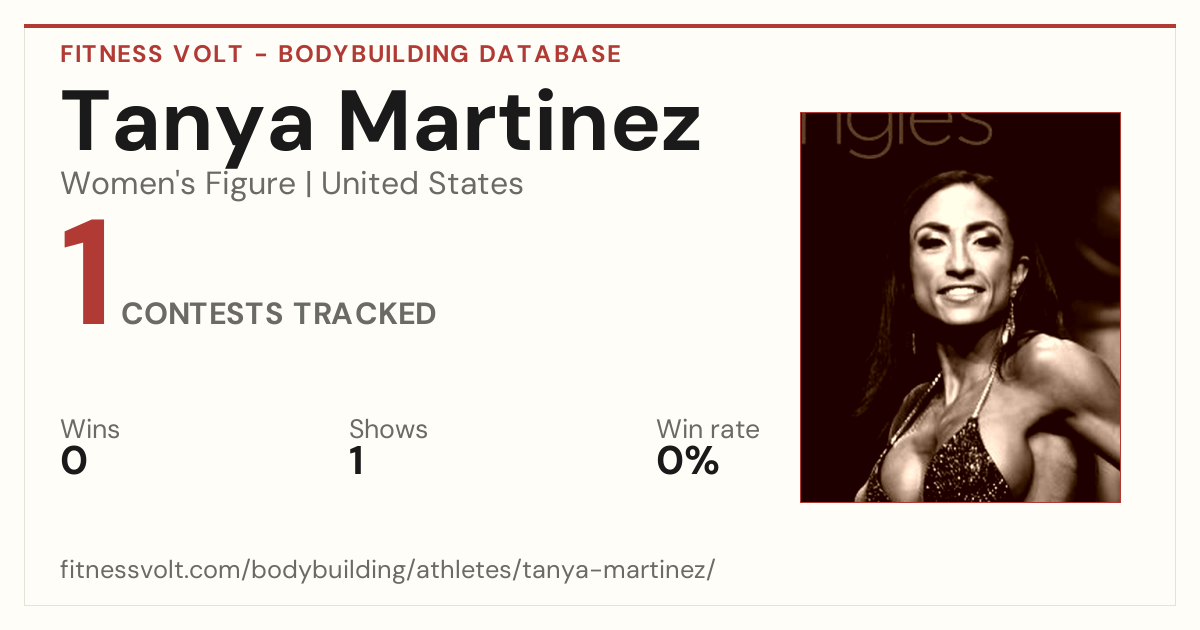This screenshot has width=1200, height=630.
Task: Select the 0% win rate value
Action: tap(688, 461)
